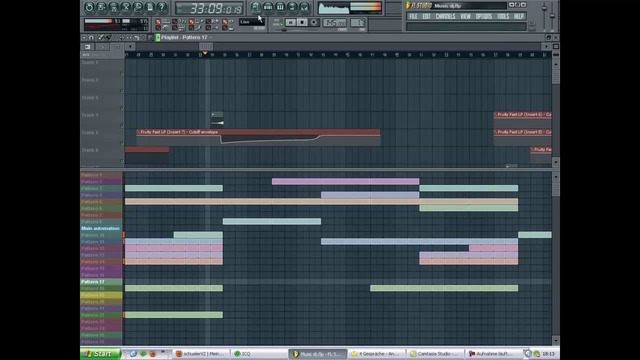The width and height of the screenshot is (640, 360).
Task: Select the draw pencil tool in Playlist
Action: (x=100, y=37)
